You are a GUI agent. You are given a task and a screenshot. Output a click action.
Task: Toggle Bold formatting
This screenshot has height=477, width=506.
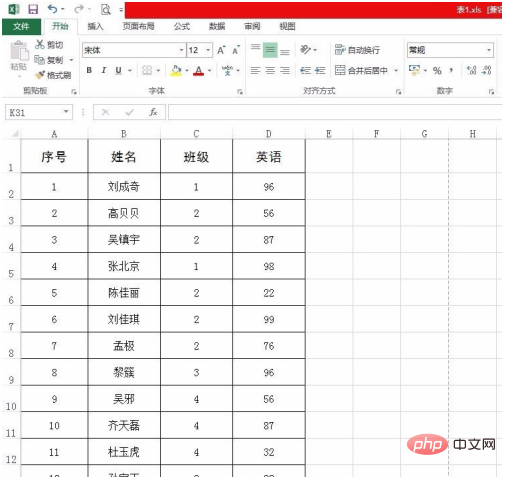point(89,70)
